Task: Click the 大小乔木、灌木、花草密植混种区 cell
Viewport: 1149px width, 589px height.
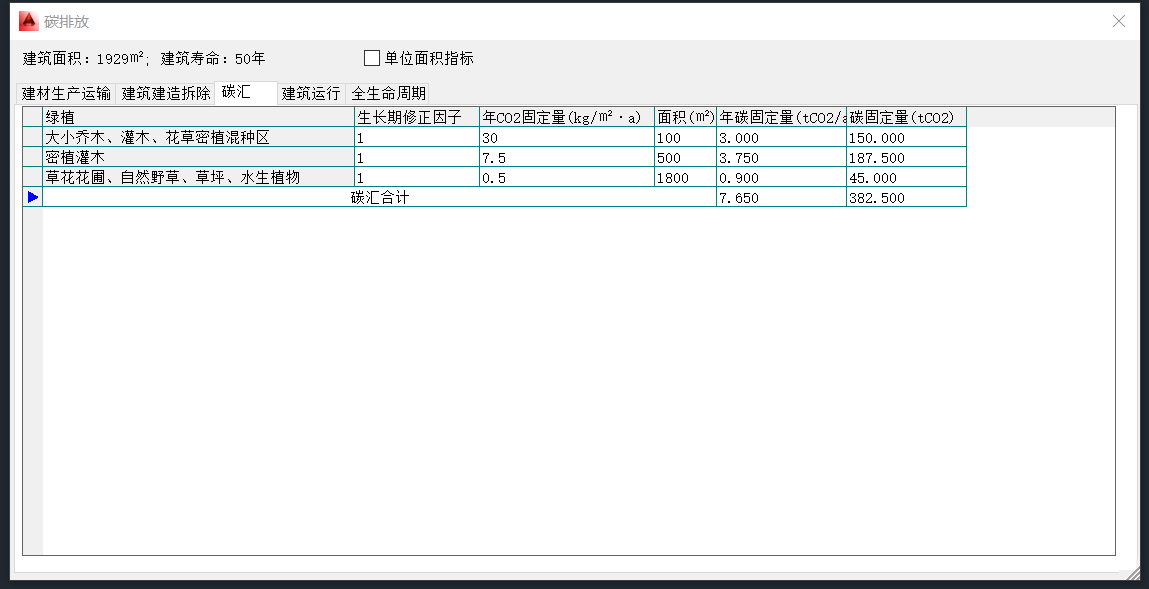Action: click(198, 138)
